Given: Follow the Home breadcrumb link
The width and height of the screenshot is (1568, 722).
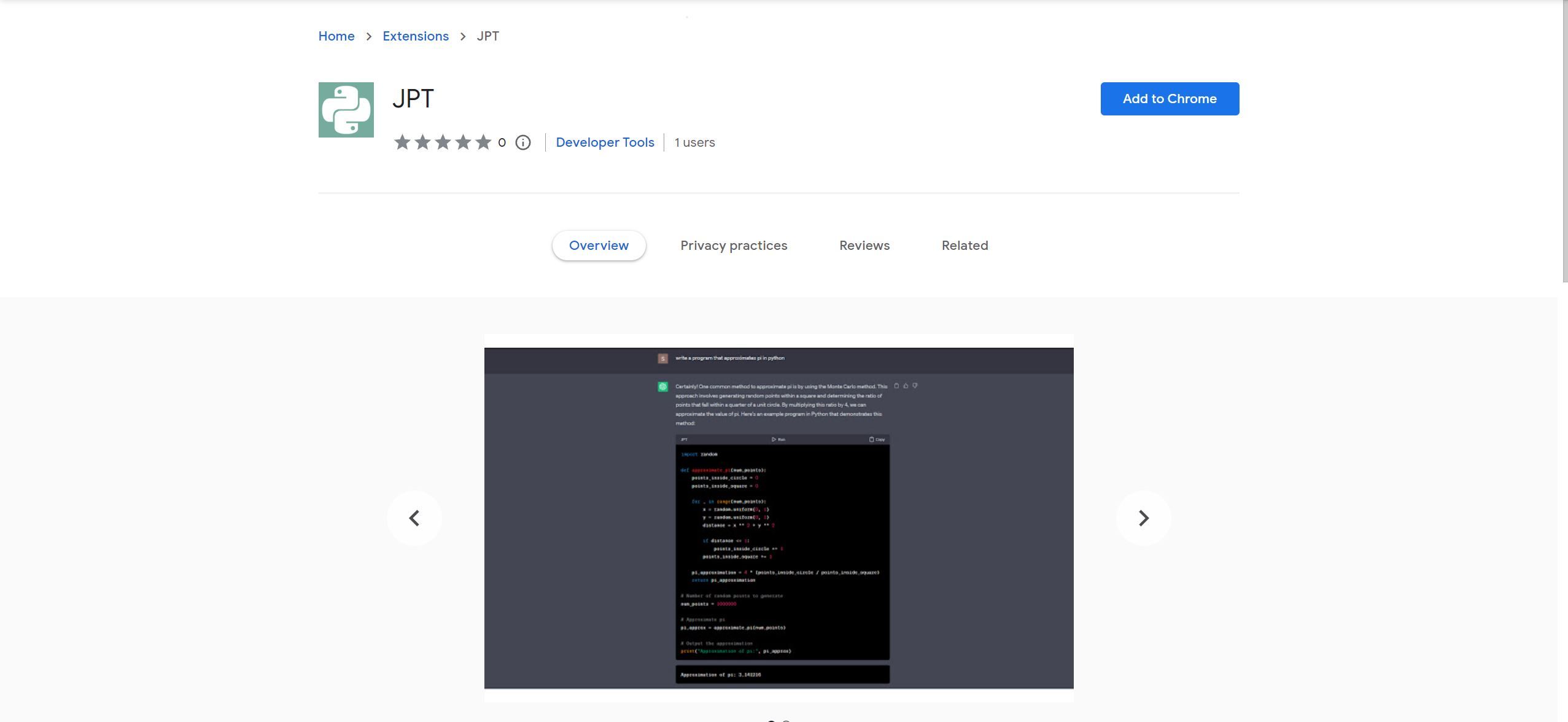Looking at the screenshot, I should click(336, 36).
